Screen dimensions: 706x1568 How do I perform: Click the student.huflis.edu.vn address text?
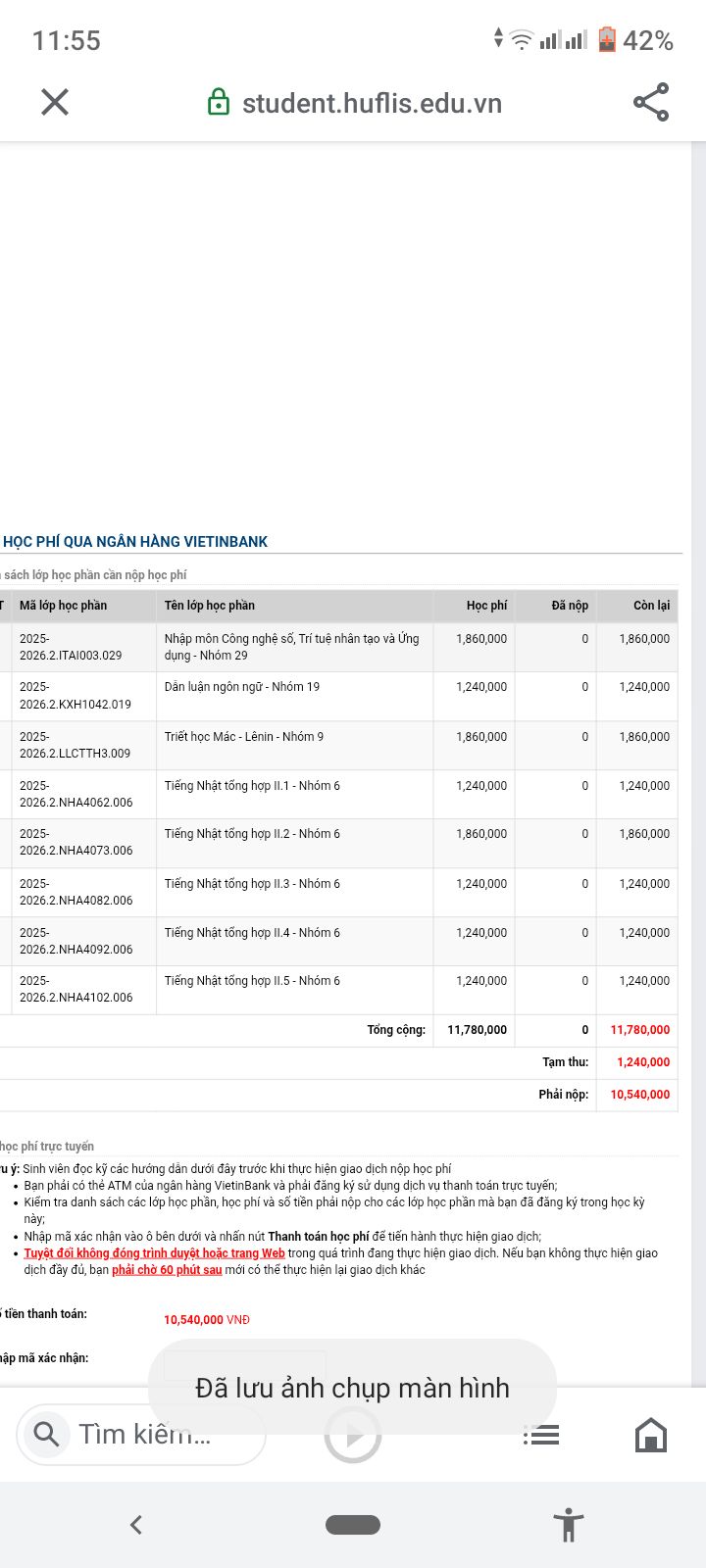372,103
